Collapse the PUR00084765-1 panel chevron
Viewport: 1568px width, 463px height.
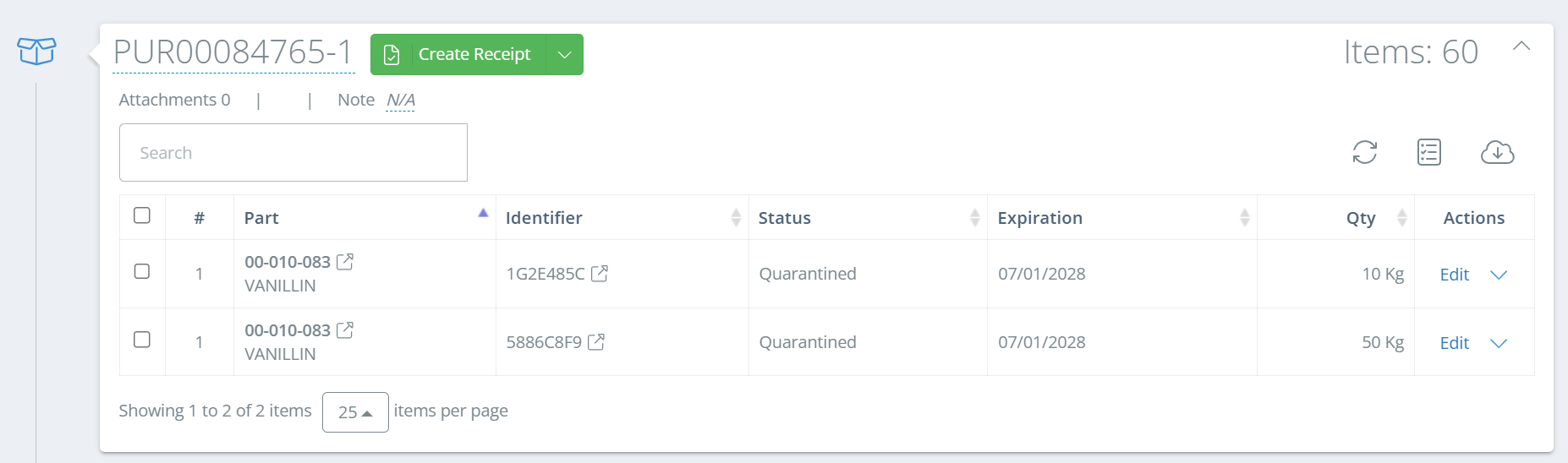coord(1521,46)
